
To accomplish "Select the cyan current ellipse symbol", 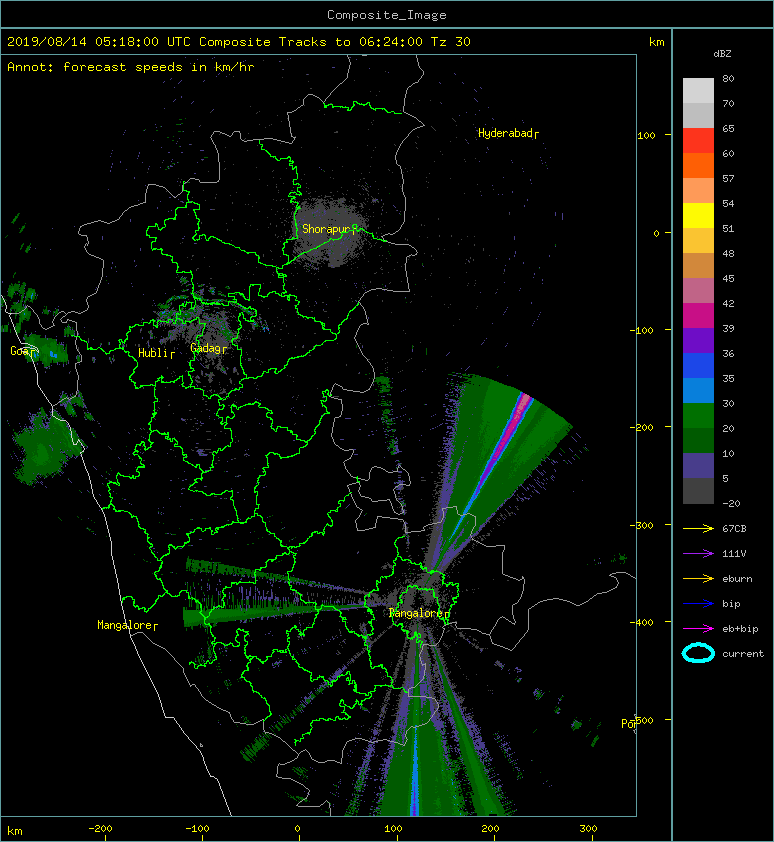I will pos(698,653).
